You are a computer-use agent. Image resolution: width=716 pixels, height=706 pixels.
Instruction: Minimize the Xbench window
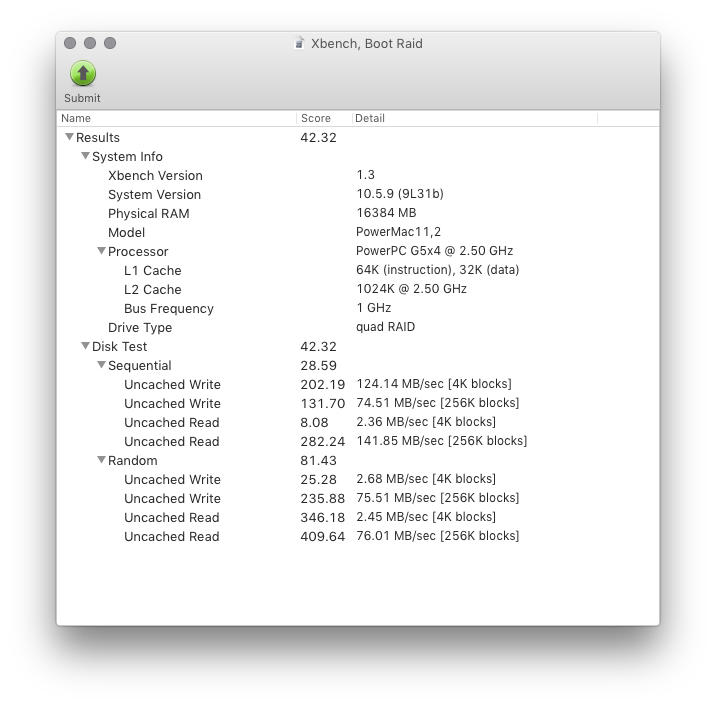click(x=90, y=43)
